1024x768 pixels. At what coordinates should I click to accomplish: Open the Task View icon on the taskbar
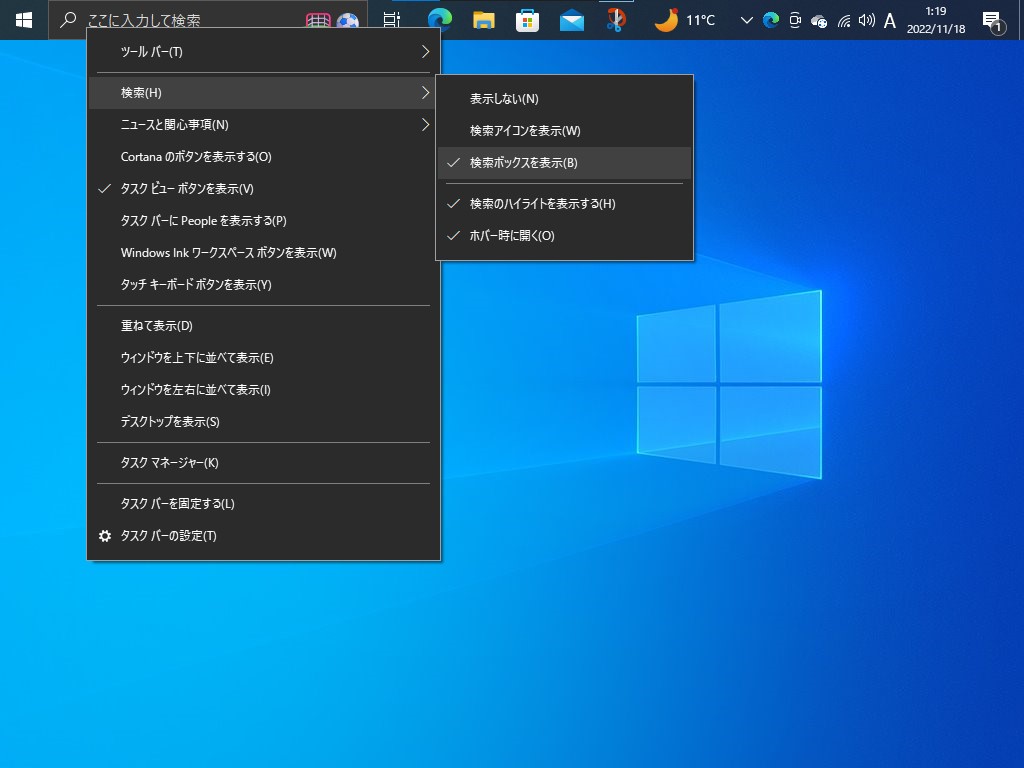coord(391,19)
